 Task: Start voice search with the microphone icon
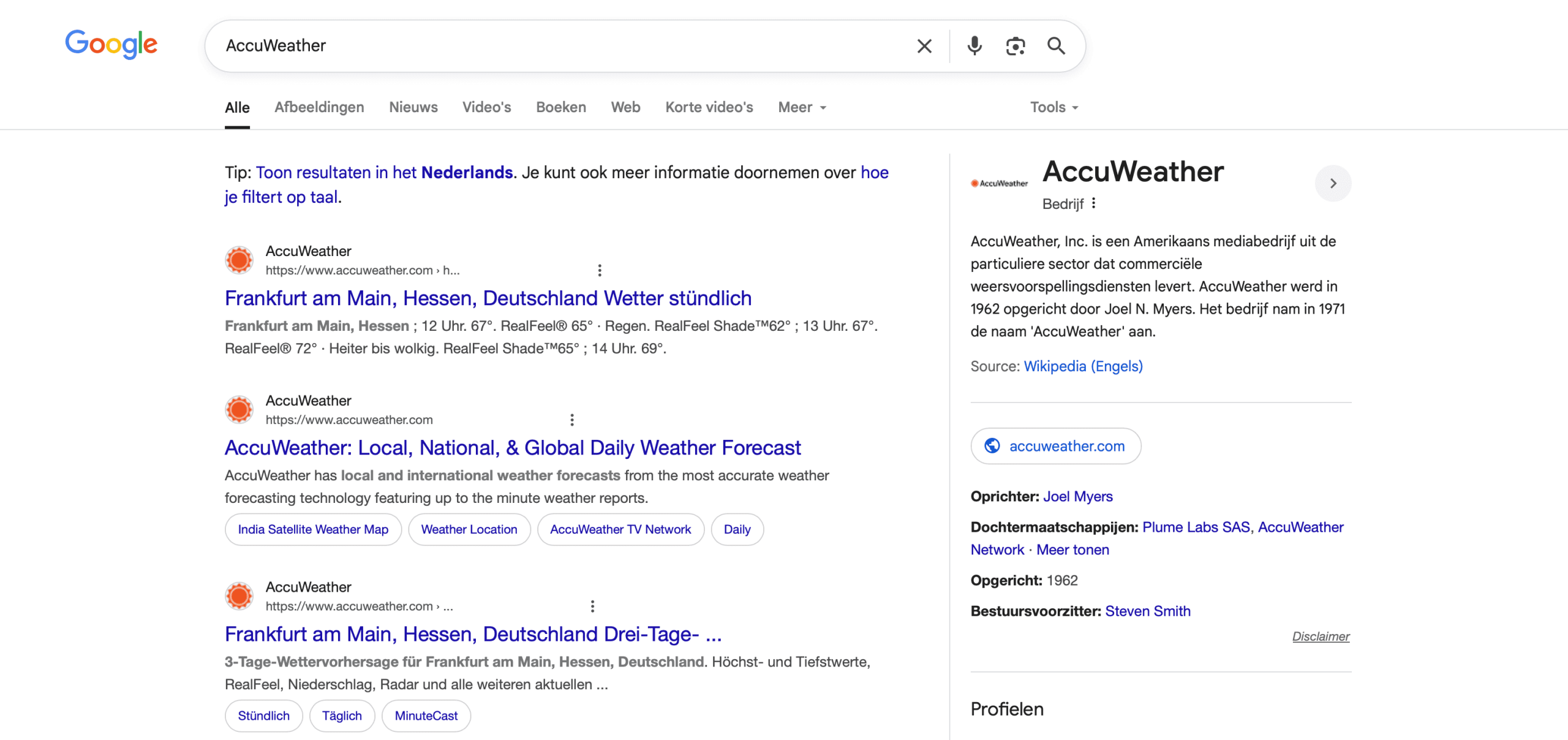click(x=974, y=46)
